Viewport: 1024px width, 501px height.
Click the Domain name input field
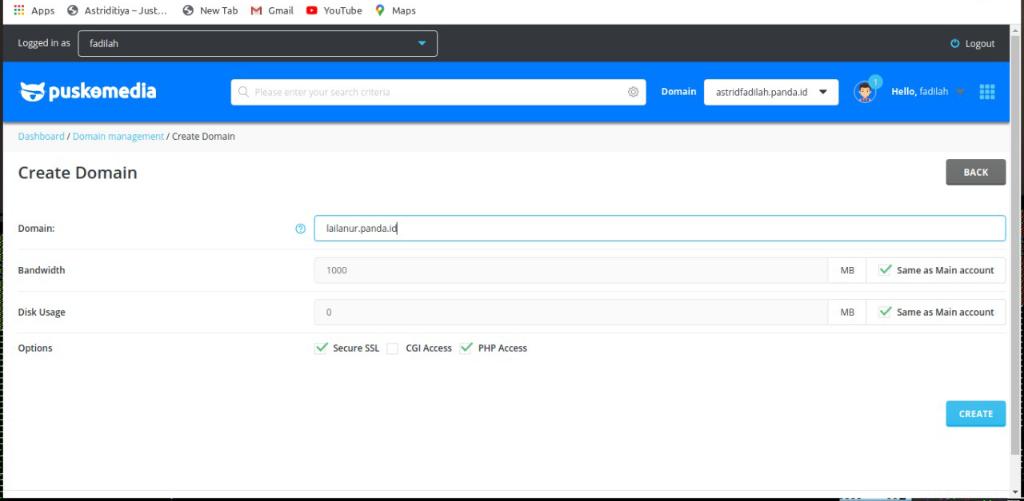(659, 229)
